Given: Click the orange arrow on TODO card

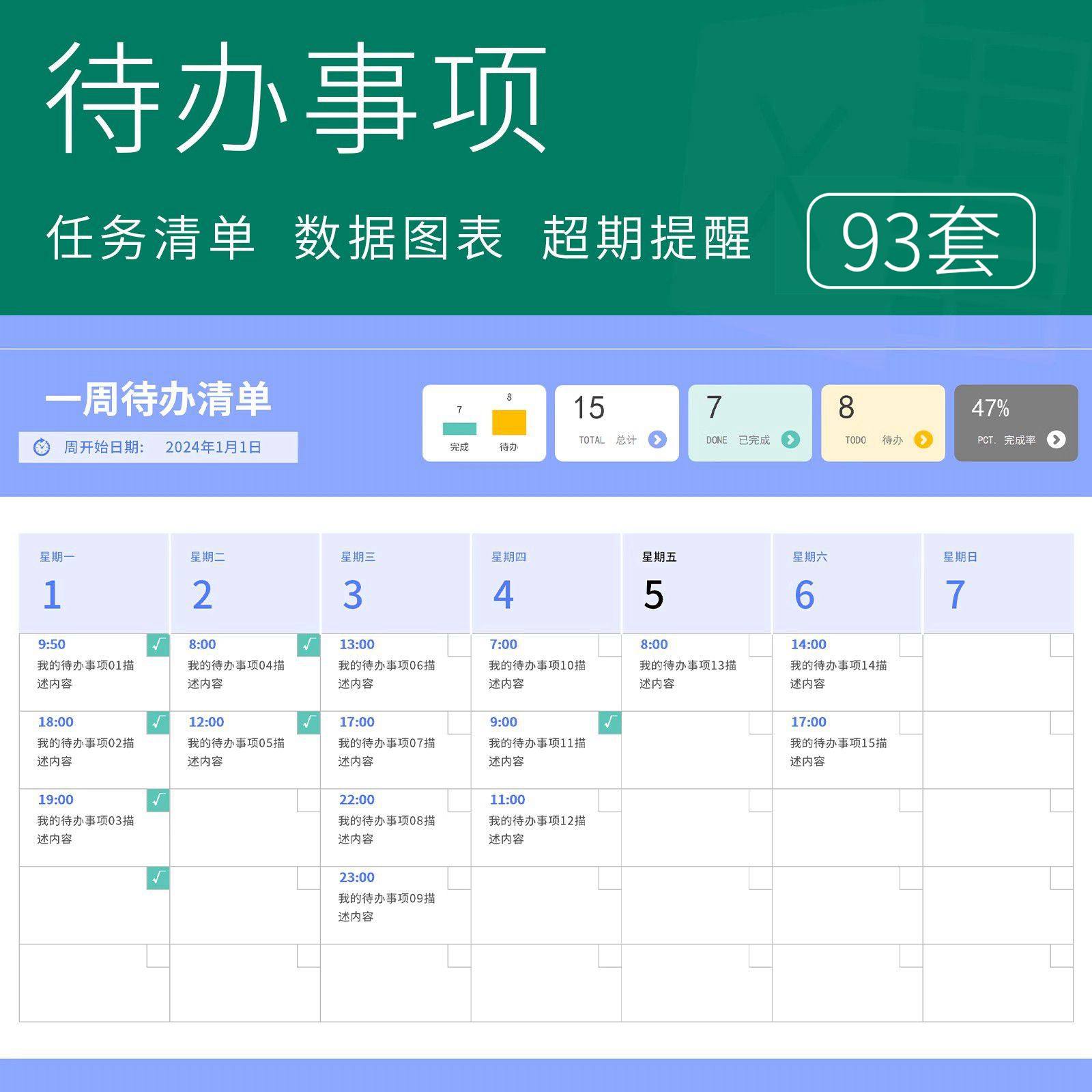Looking at the screenshot, I should click(x=923, y=440).
